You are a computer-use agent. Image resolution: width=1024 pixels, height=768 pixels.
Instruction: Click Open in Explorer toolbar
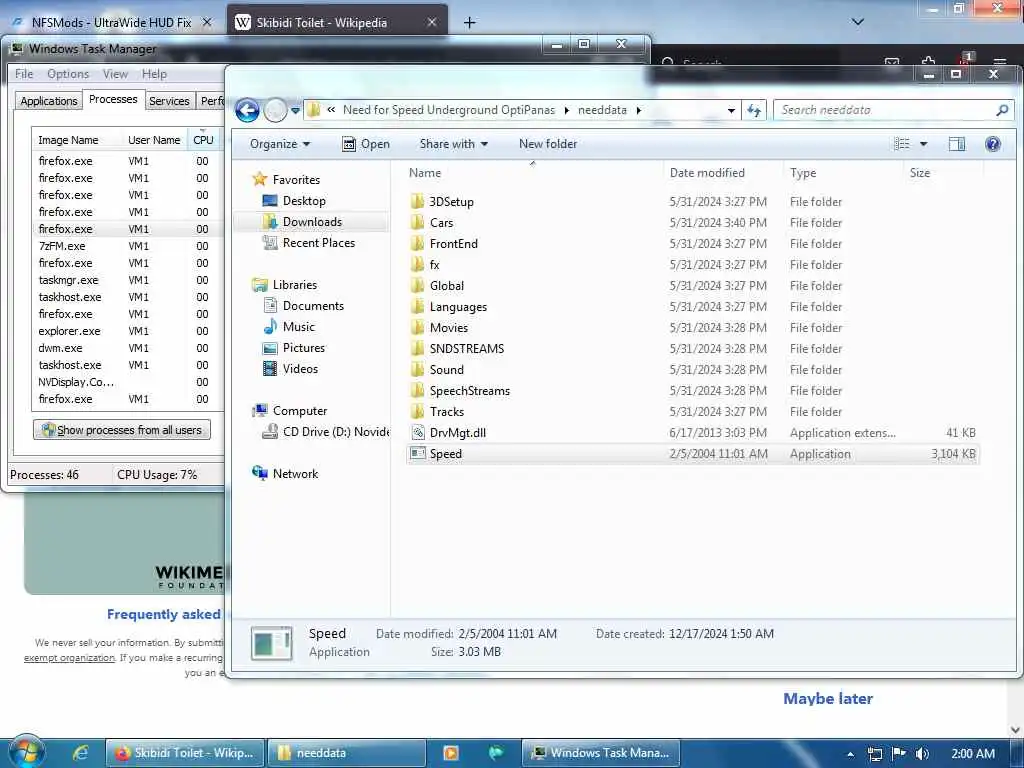coord(366,144)
